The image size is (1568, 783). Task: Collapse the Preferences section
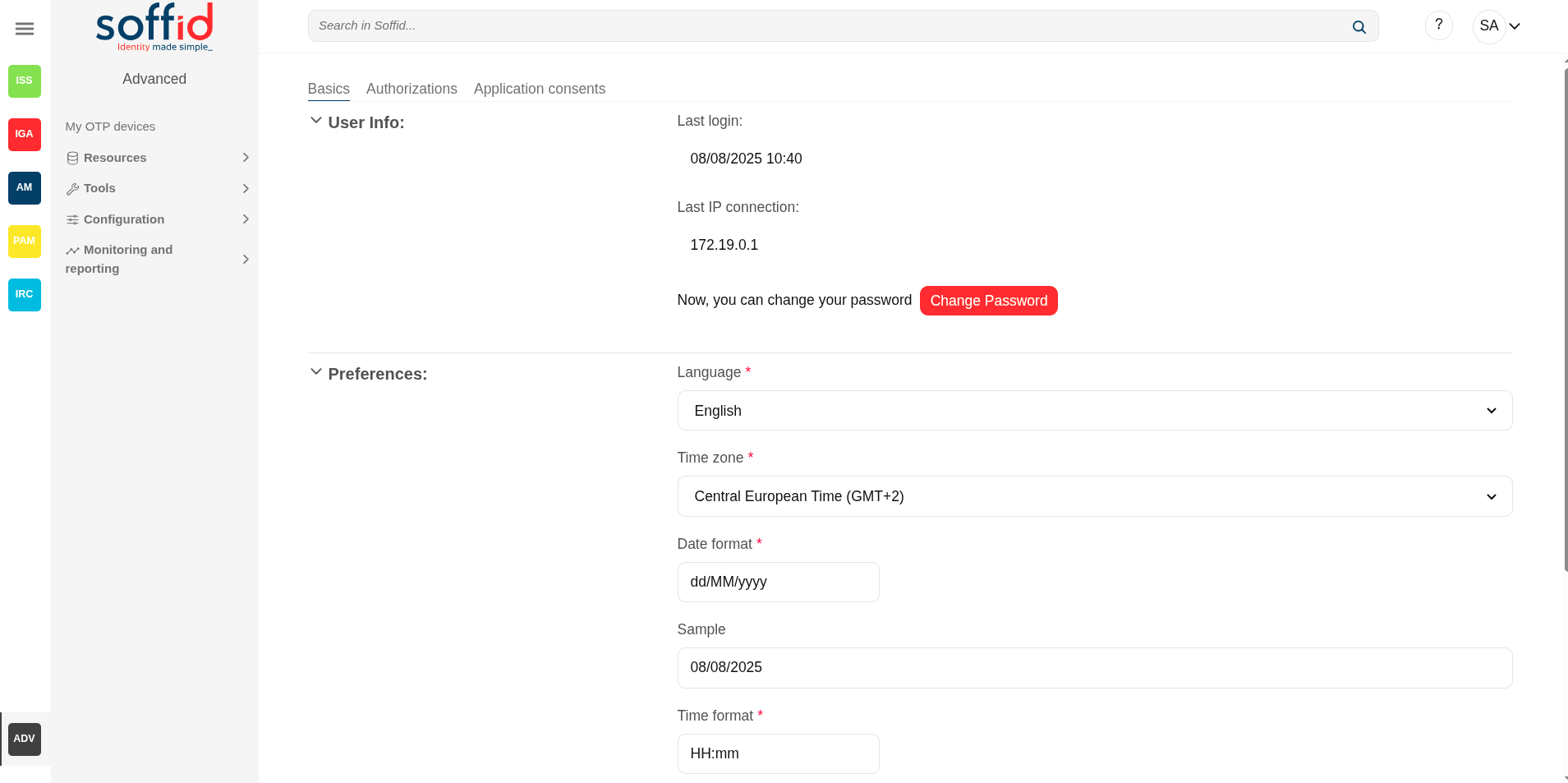coord(316,372)
